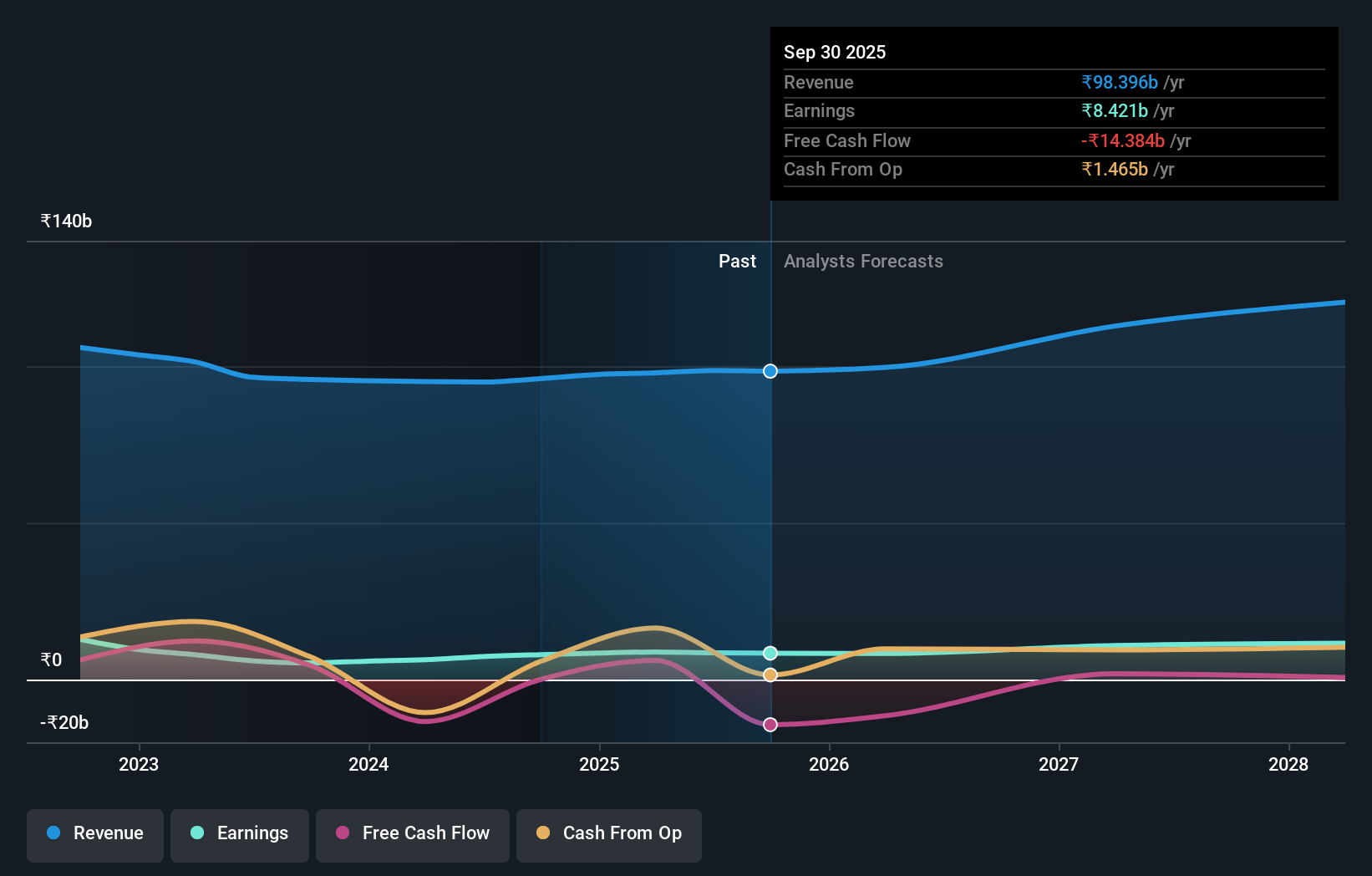The image size is (1372, 876).
Task: Open the Past section of the chart
Action: click(737, 261)
